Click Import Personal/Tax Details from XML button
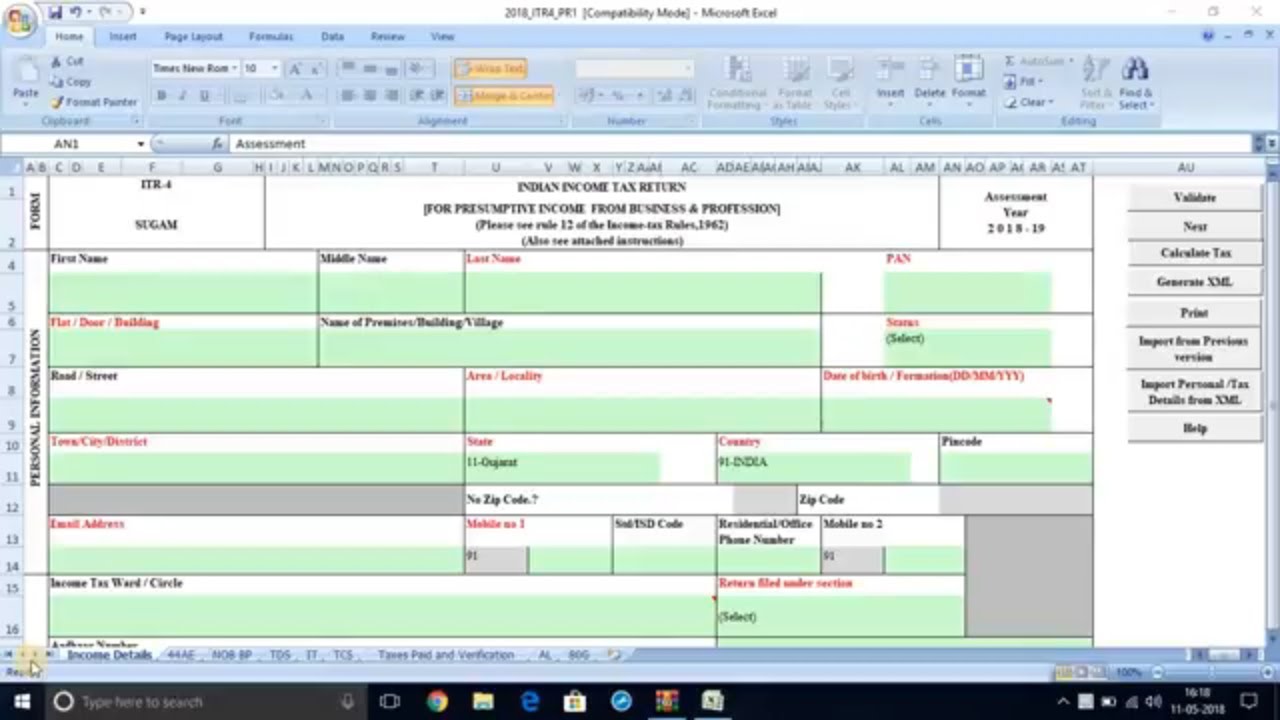The image size is (1280, 720). 1195,392
